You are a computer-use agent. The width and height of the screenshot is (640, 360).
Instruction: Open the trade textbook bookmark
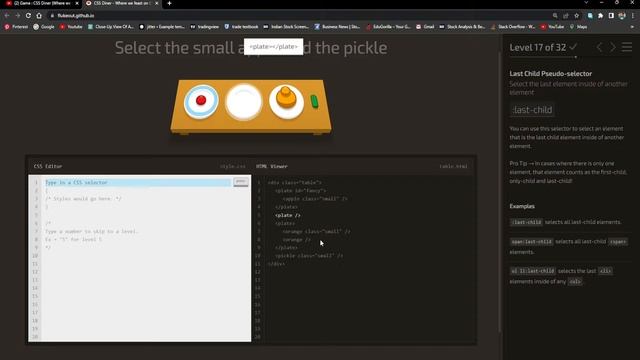coord(241,27)
